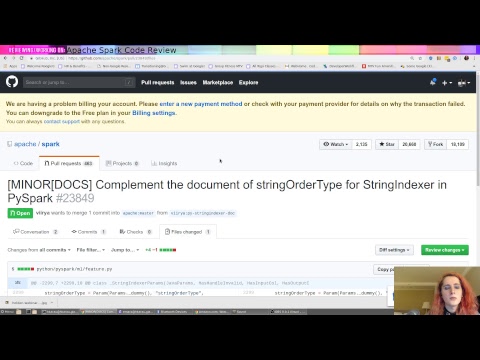Viewport: 480px width, 360px height.
Task: Star the repository with the Star button
Action: pos(387,144)
